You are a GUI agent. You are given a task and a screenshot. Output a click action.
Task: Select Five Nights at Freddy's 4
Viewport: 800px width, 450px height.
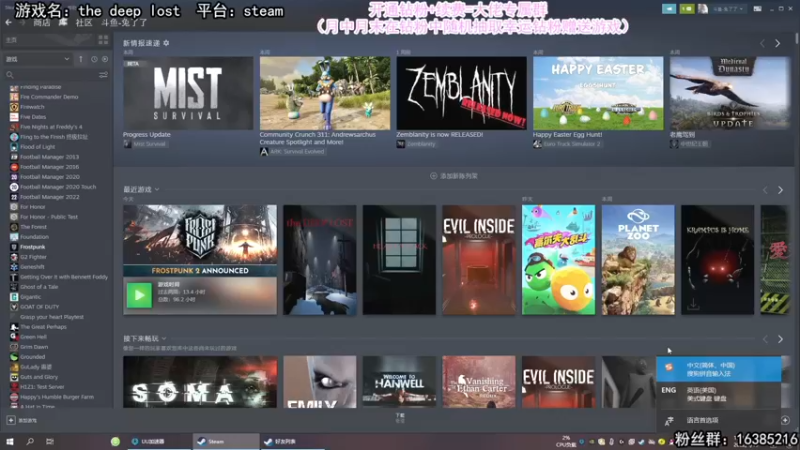coord(51,127)
